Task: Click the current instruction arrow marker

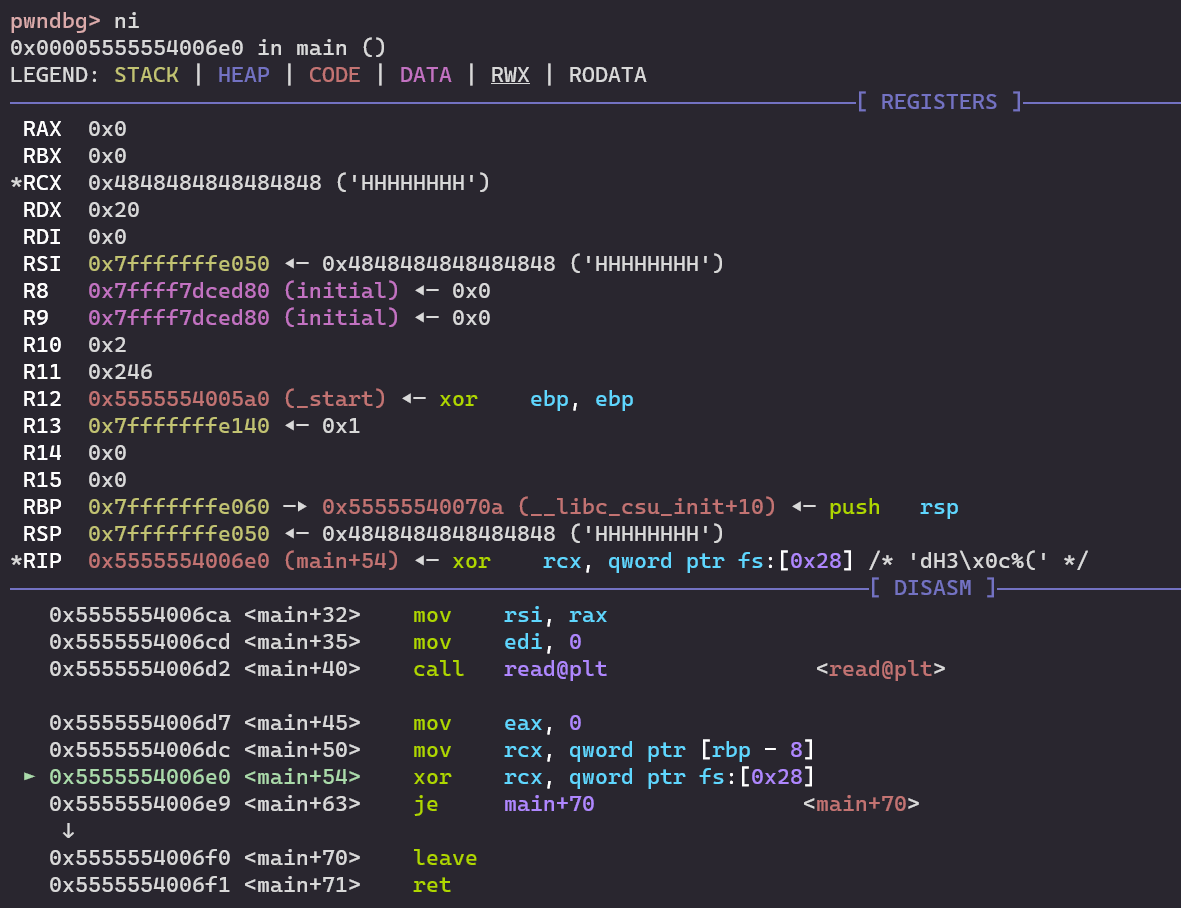Action: (29, 776)
